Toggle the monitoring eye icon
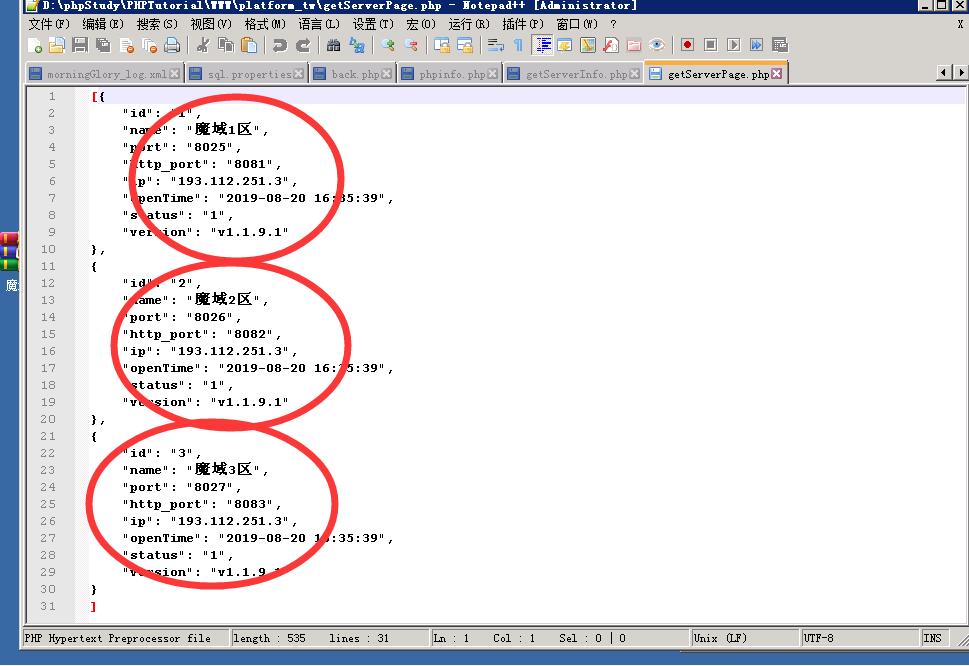 point(657,45)
